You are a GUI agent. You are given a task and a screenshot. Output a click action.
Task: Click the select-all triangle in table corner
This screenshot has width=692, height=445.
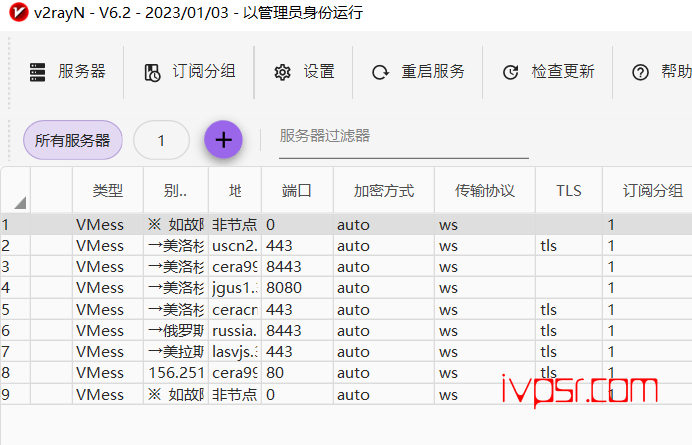click(20, 203)
